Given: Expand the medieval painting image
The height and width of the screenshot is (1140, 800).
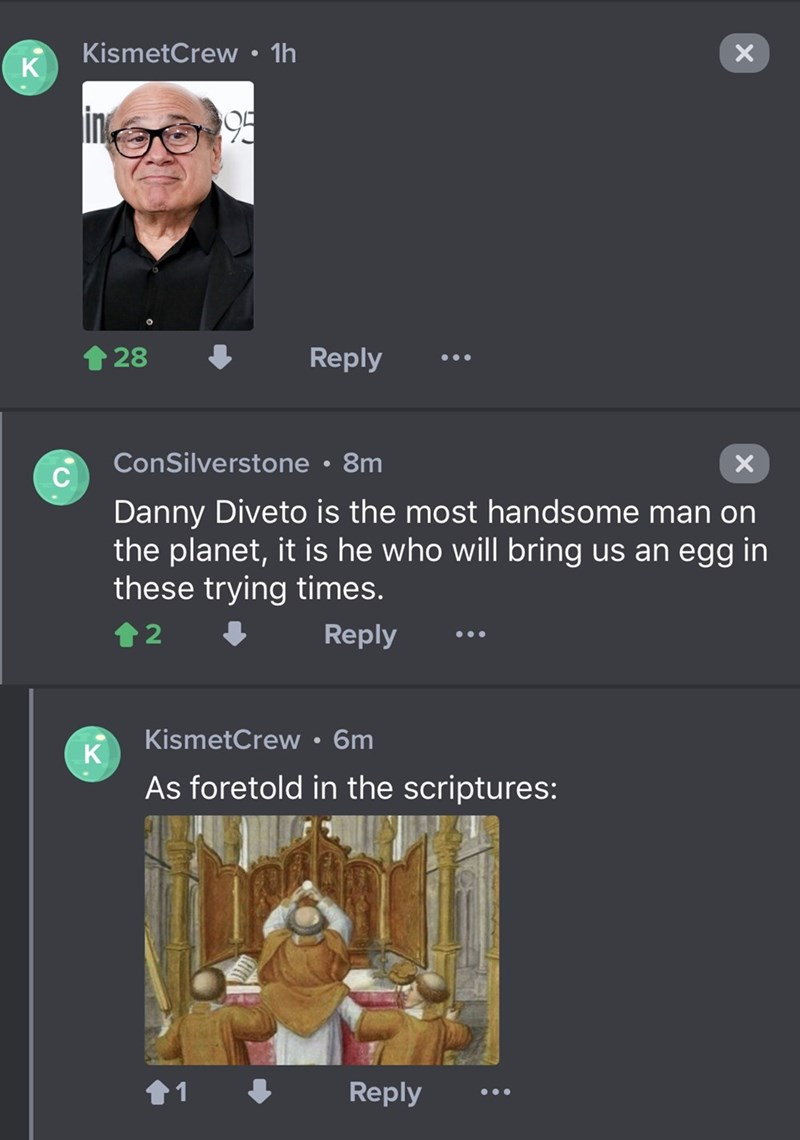Looking at the screenshot, I should 321,940.
